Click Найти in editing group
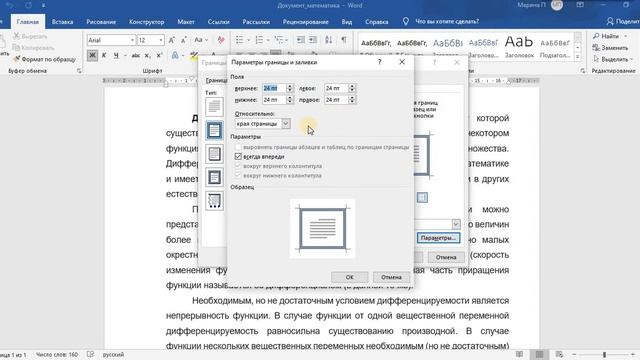This screenshot has width=640, height=360. click(606, 36)
